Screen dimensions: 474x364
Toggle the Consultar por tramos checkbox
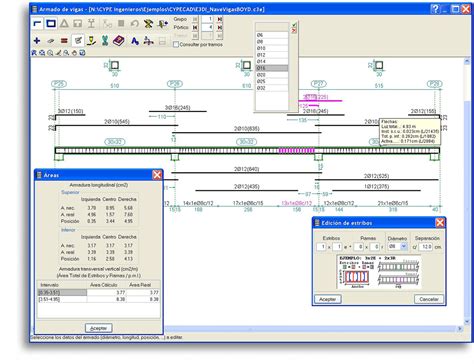[176, 44]
